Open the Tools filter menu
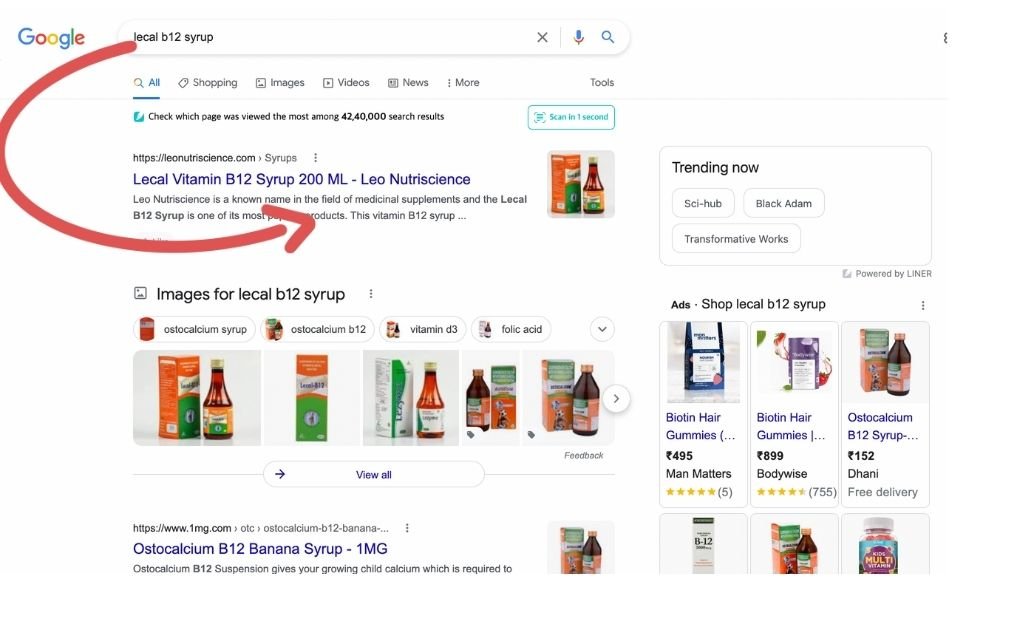 click(x=602, y=83)
